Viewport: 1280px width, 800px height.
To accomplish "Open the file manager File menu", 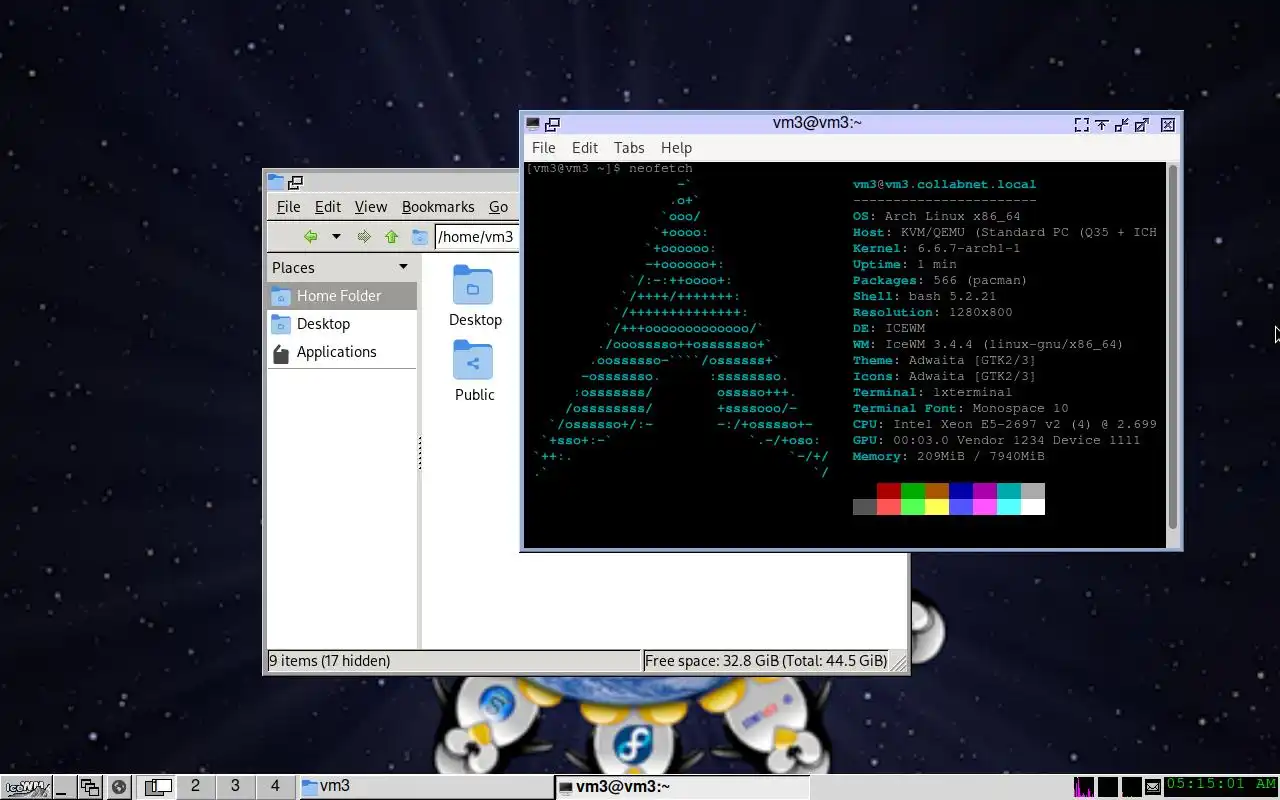I will [288, 207].
